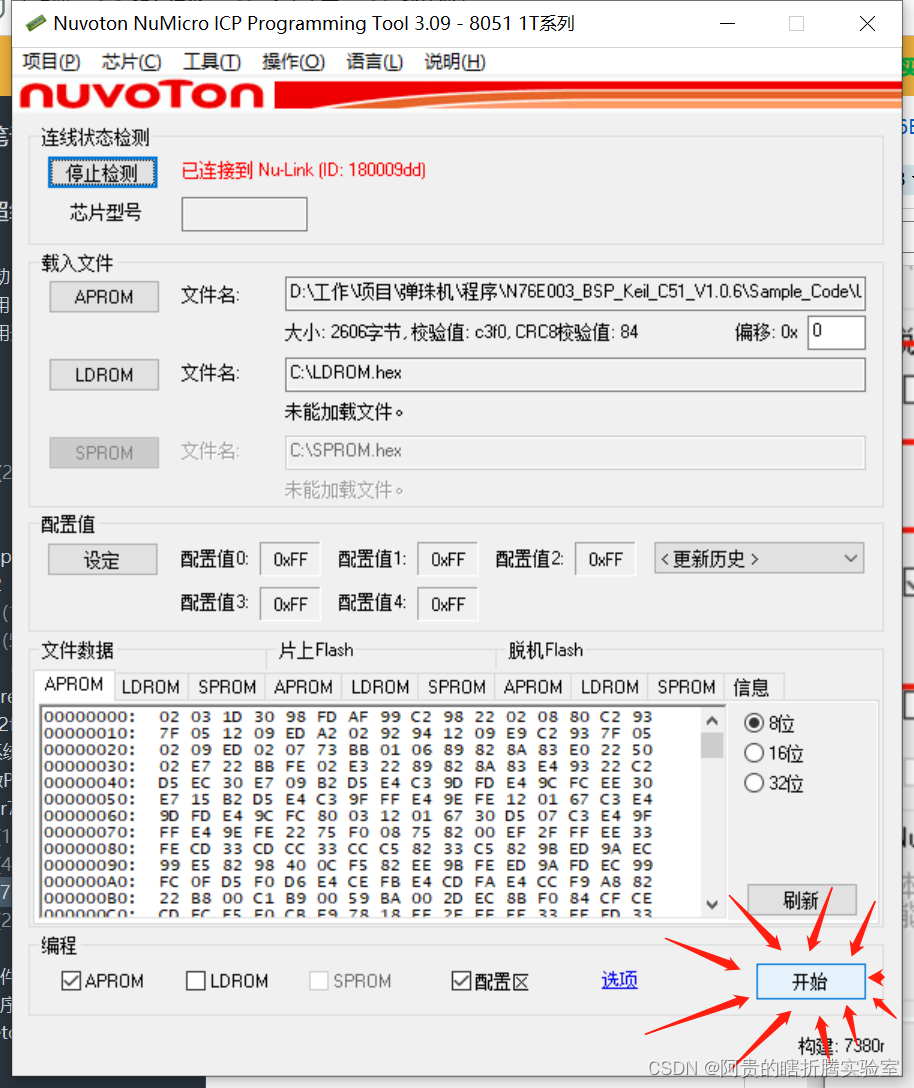Click the 开始 programming button
The width and height of the screenshot is (914, 1088).
(x=810, y=981)
